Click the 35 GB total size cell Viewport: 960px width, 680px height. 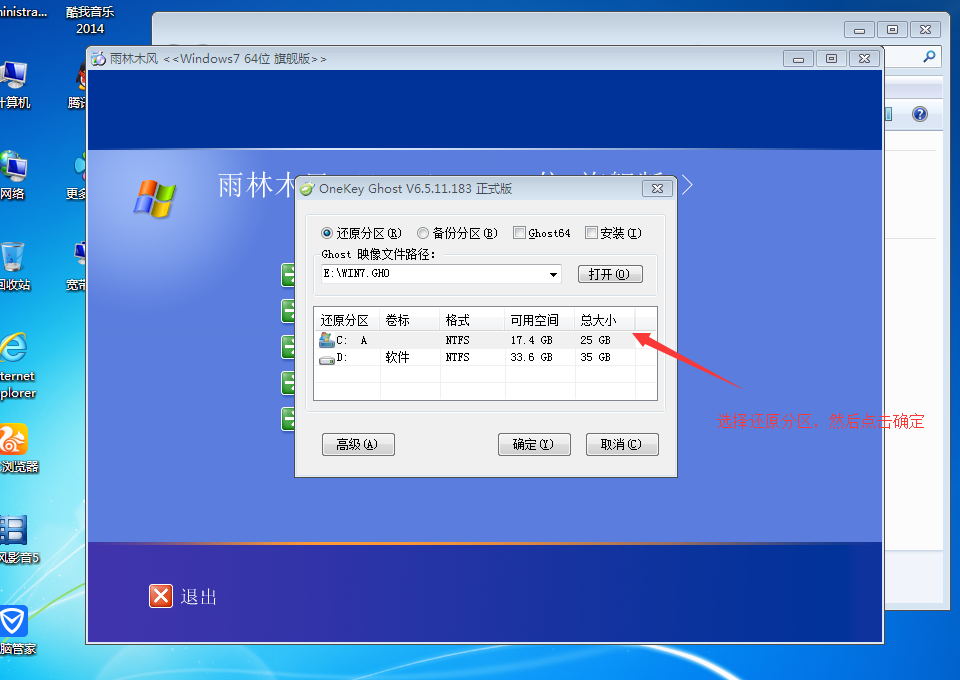(x=595, y=357)
